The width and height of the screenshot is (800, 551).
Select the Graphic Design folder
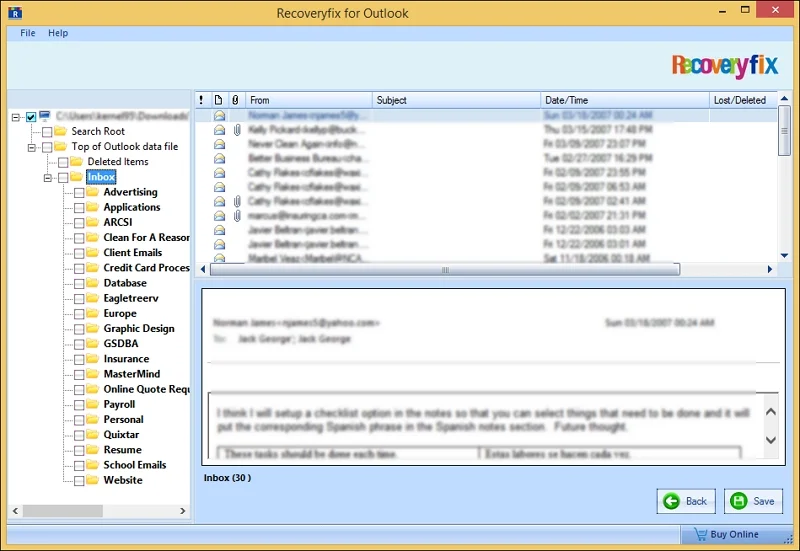pyautogui.click(x=139, y=329)
